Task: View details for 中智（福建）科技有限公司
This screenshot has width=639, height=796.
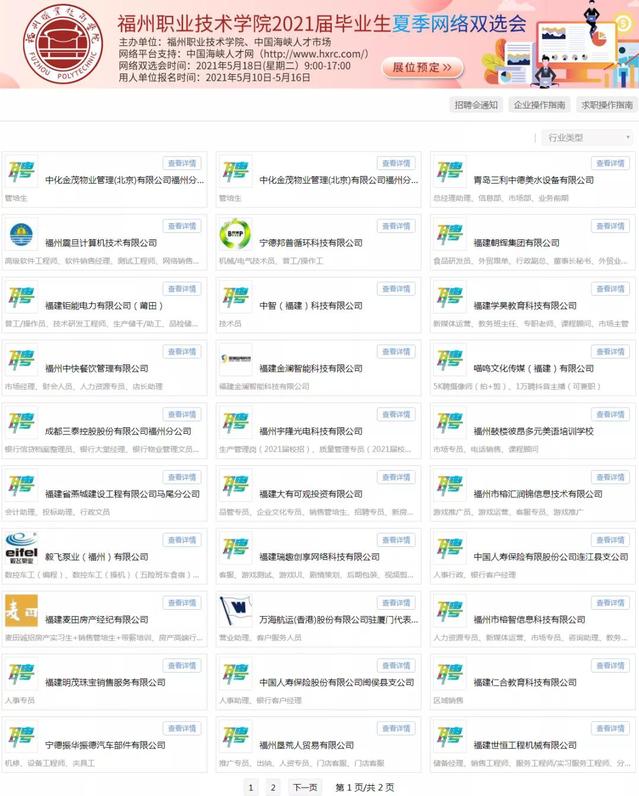Action: [396, 289]
